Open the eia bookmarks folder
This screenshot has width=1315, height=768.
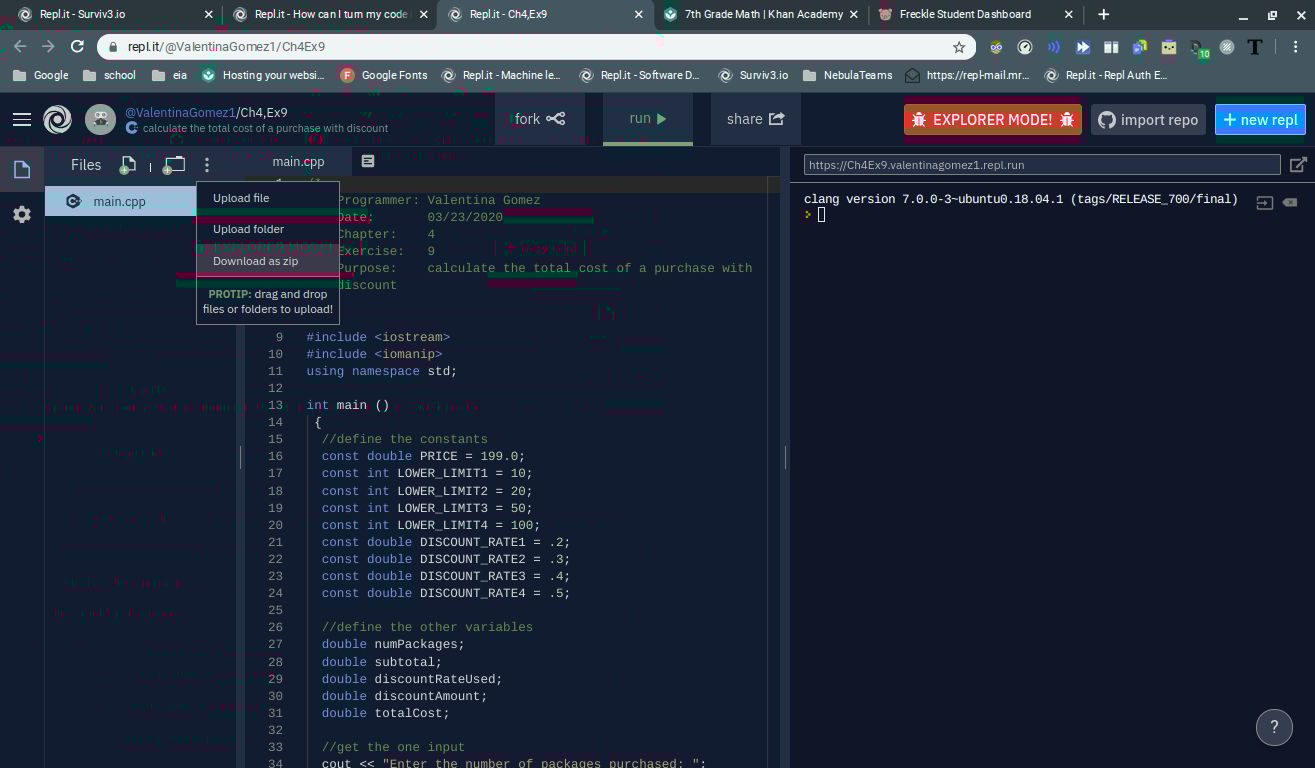(x=169, y=75)
